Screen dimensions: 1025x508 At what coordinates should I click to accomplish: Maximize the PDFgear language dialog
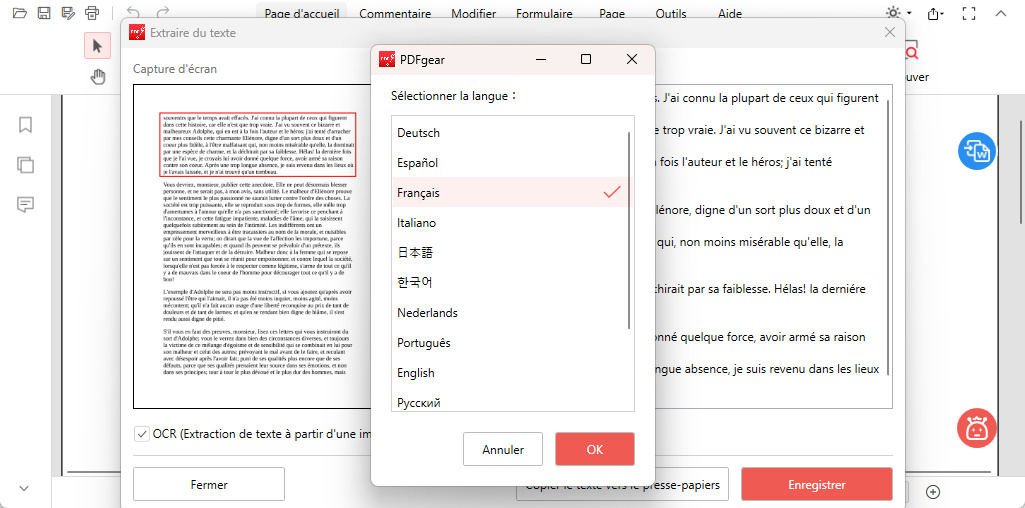pyautogui.click(x=586, y=59)
